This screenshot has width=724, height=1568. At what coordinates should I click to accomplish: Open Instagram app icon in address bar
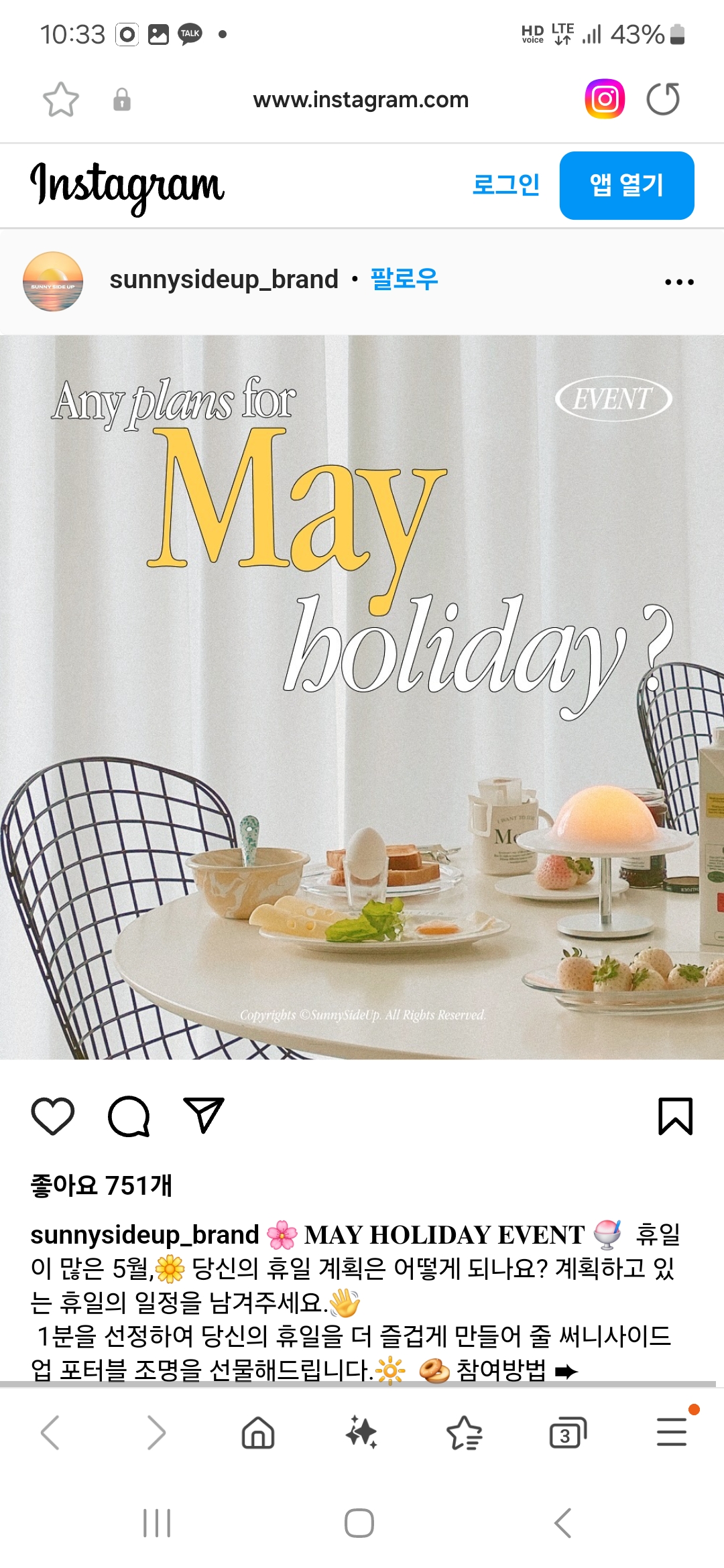(605, 99)
